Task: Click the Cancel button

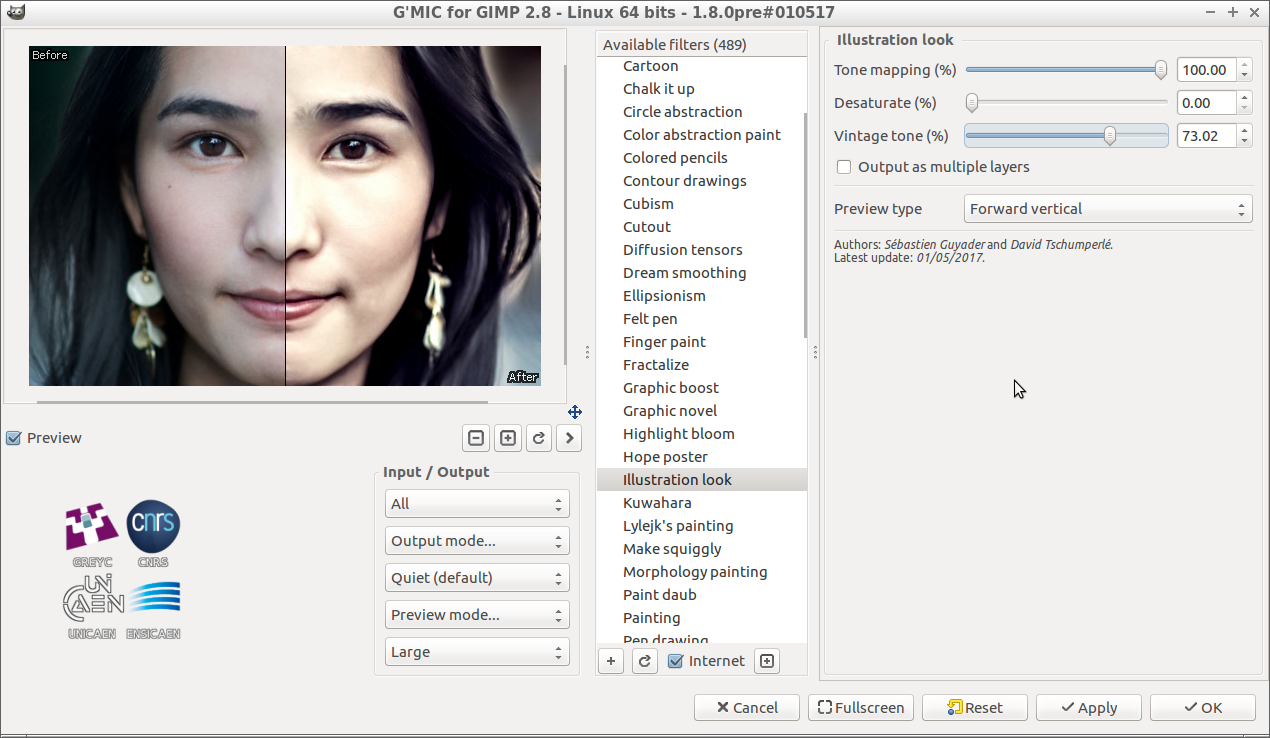Action: pyautogui.click(x=747, y=708)
